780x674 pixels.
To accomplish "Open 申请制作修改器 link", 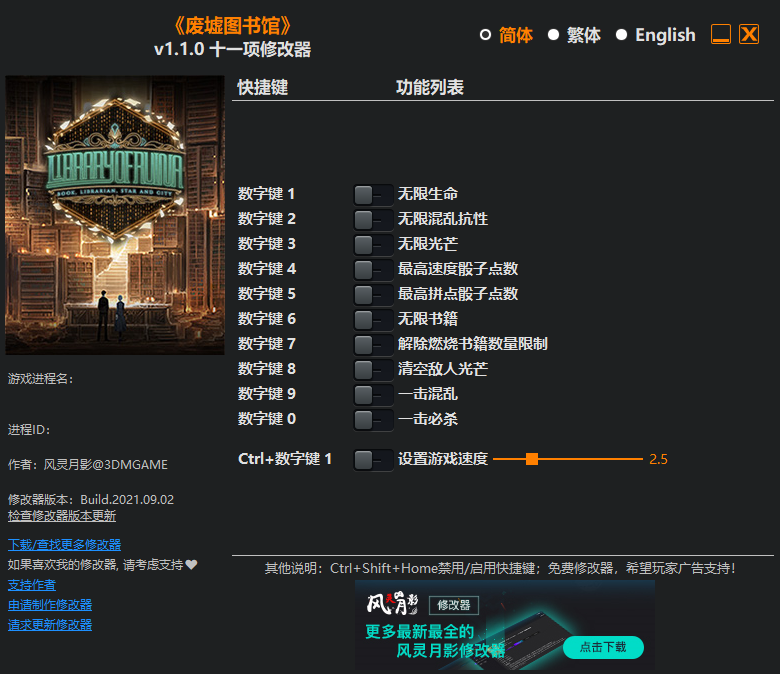I will 50,605.
